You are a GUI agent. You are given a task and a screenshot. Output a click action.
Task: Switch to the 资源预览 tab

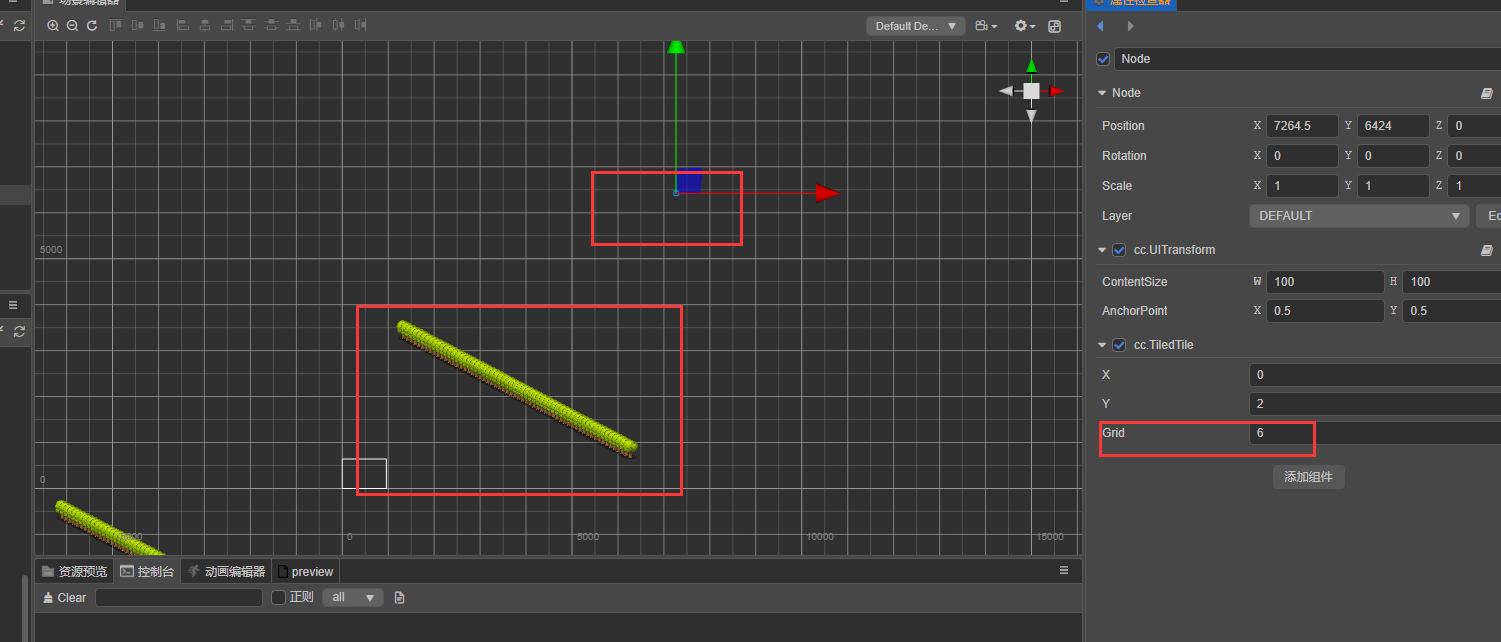tap(74, 572)
